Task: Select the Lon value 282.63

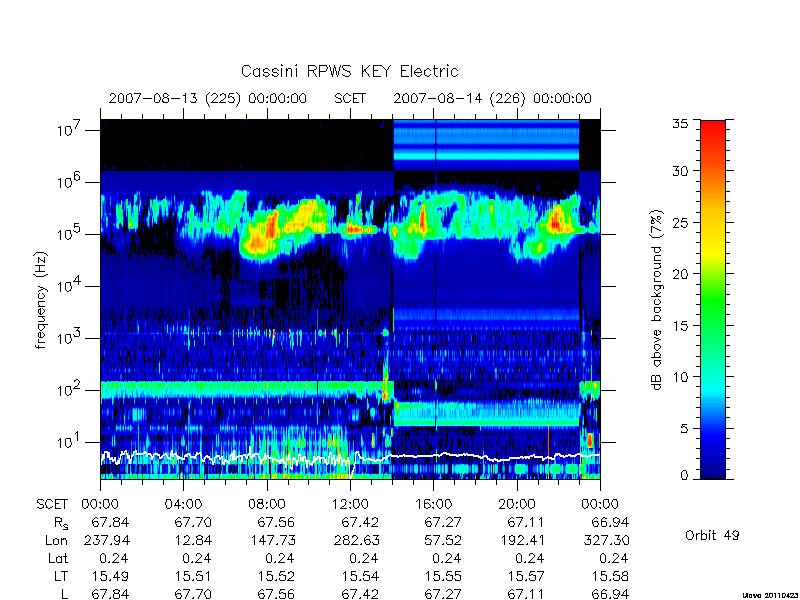Action: (356, 540)
